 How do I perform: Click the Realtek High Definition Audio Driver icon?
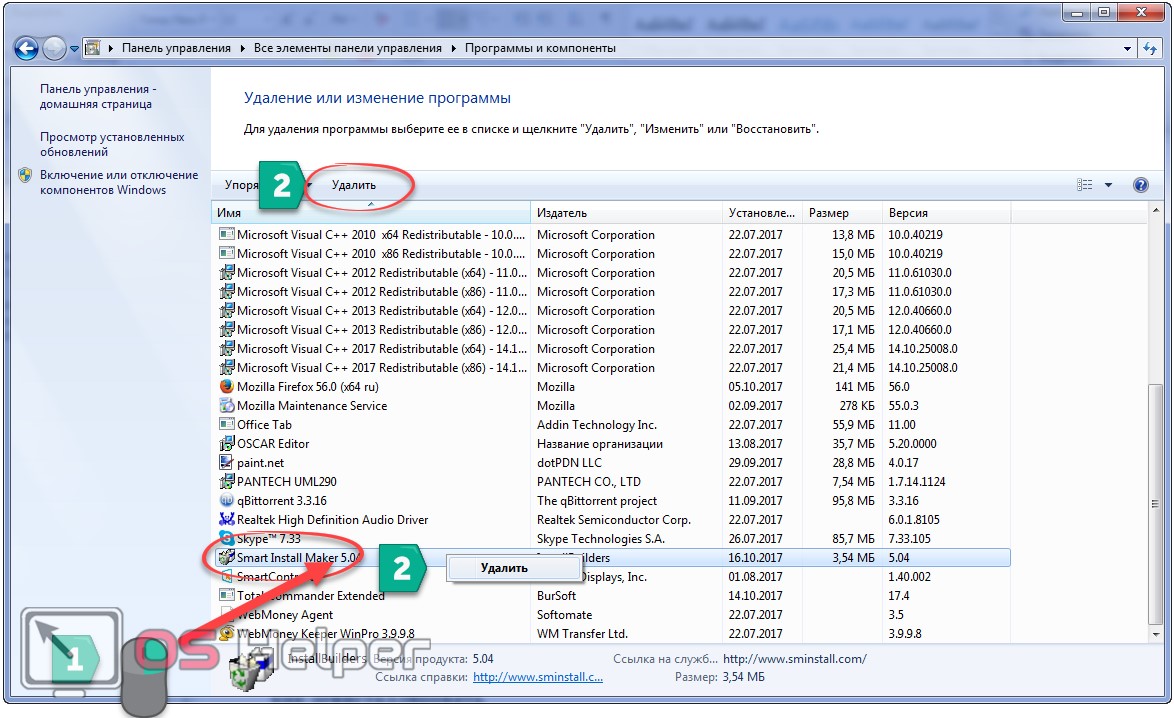[x=227, y=520]
